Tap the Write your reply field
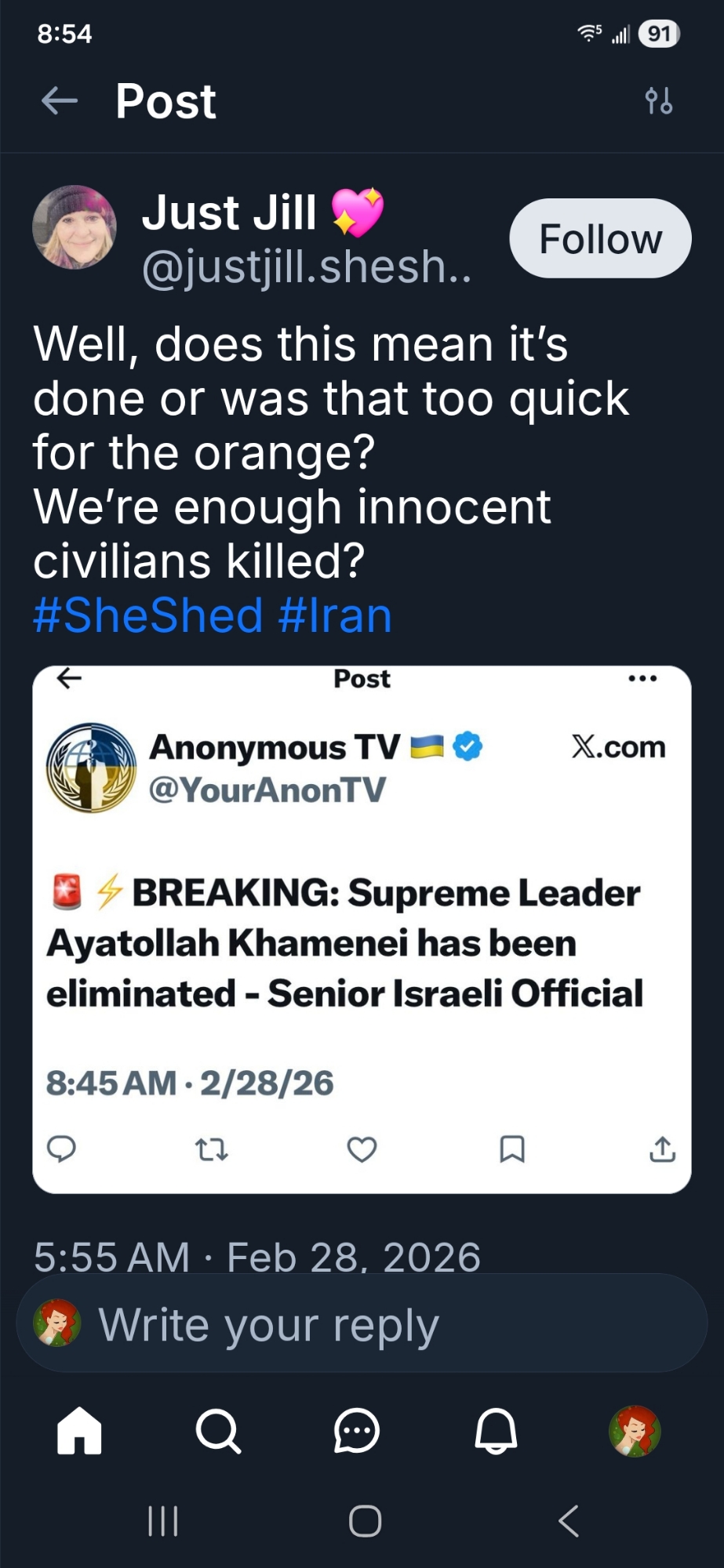The height and width of the screenshot is (1568, 724). pos(361,1325)
